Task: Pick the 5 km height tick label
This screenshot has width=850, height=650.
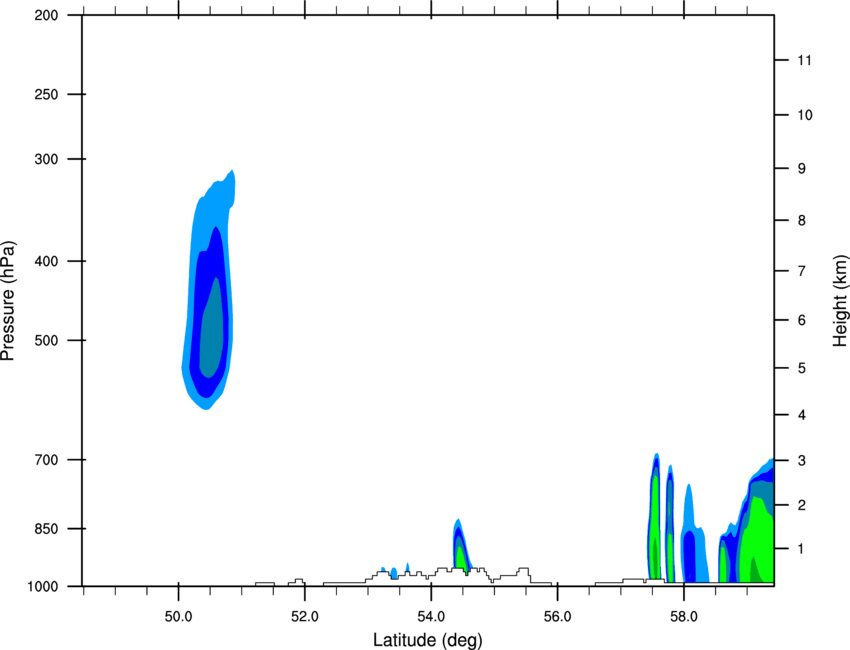Action: coord(802,368)
